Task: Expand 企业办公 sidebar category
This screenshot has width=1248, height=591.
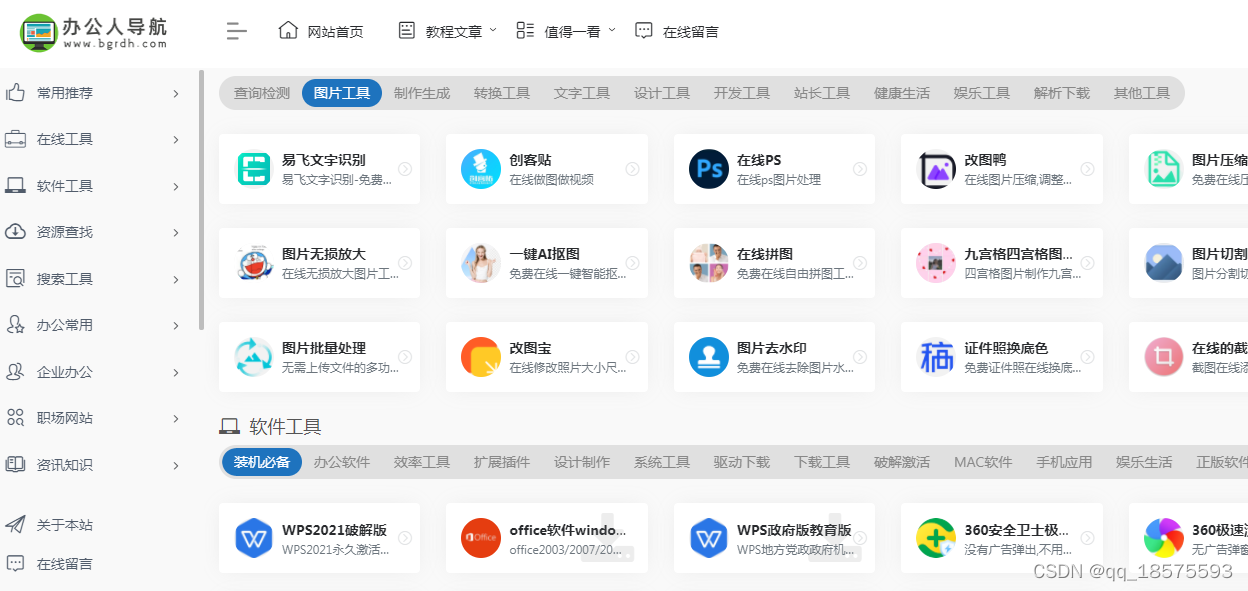Action: click(93, 372)
